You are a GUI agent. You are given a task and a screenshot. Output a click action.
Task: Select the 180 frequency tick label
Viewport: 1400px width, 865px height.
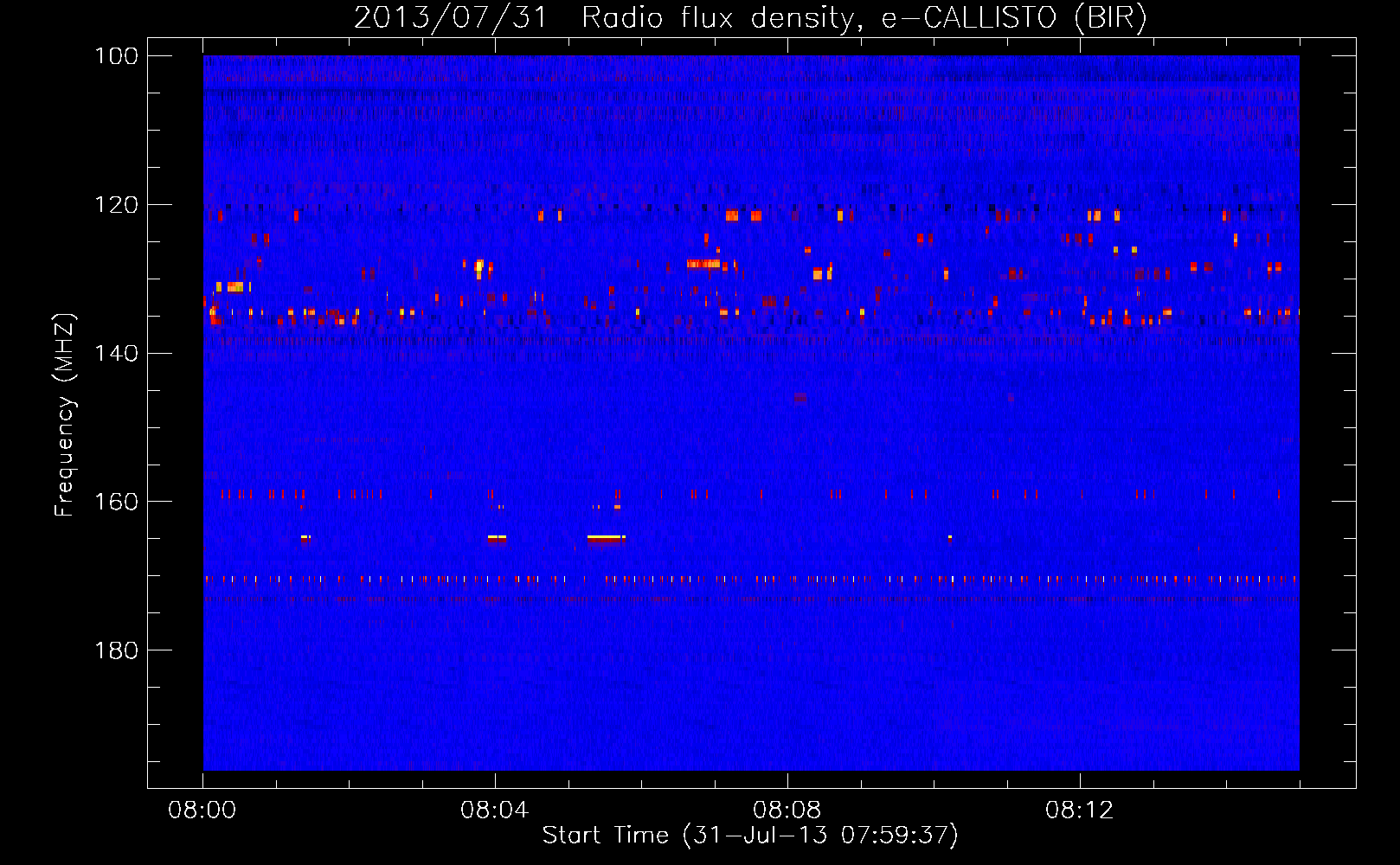click(117, 650)
